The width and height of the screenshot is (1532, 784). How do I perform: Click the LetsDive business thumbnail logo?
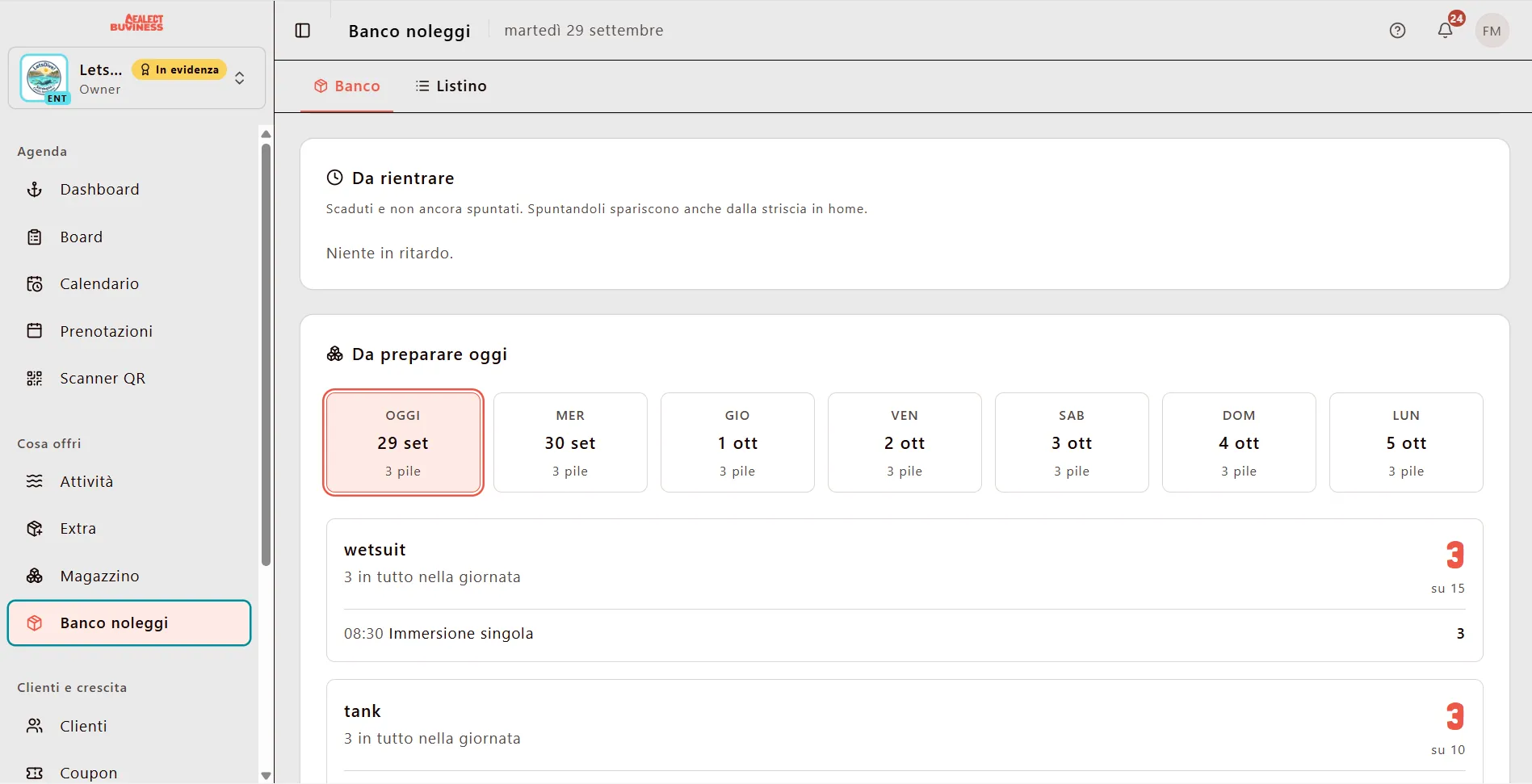[x=44, y=78]
